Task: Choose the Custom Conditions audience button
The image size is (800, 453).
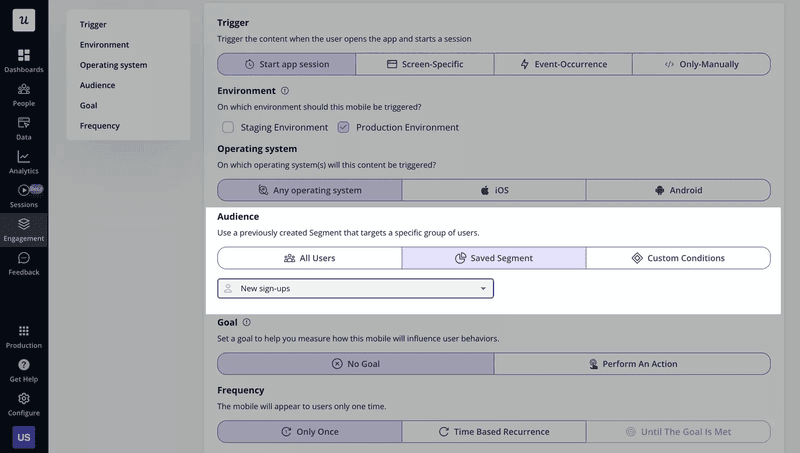Action: click(x=677, y=258)
